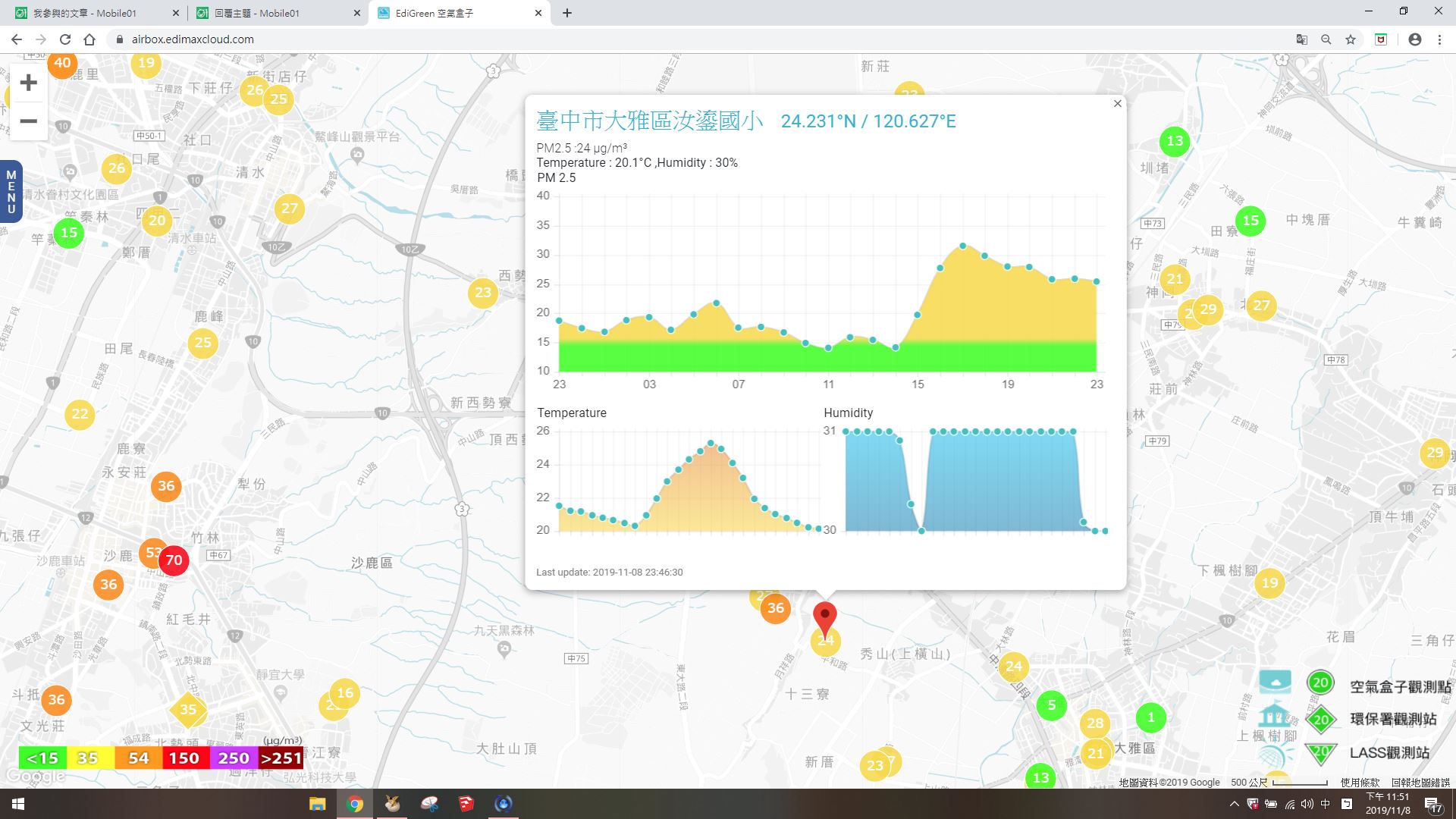This screenshot has height=819, width=1456.
Task: Click the Last update timestamp text
Action: click(609, 573)
